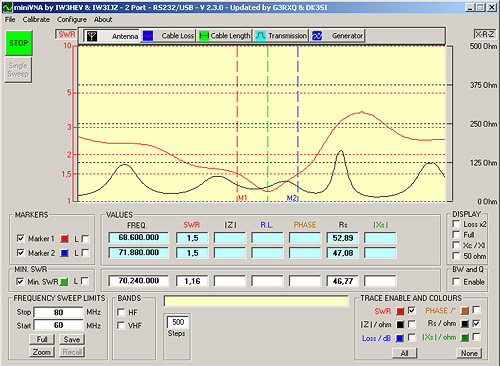Click the miniVNA title bar app icon
Viewport: 500px width, 366px height.
point(7,7)
